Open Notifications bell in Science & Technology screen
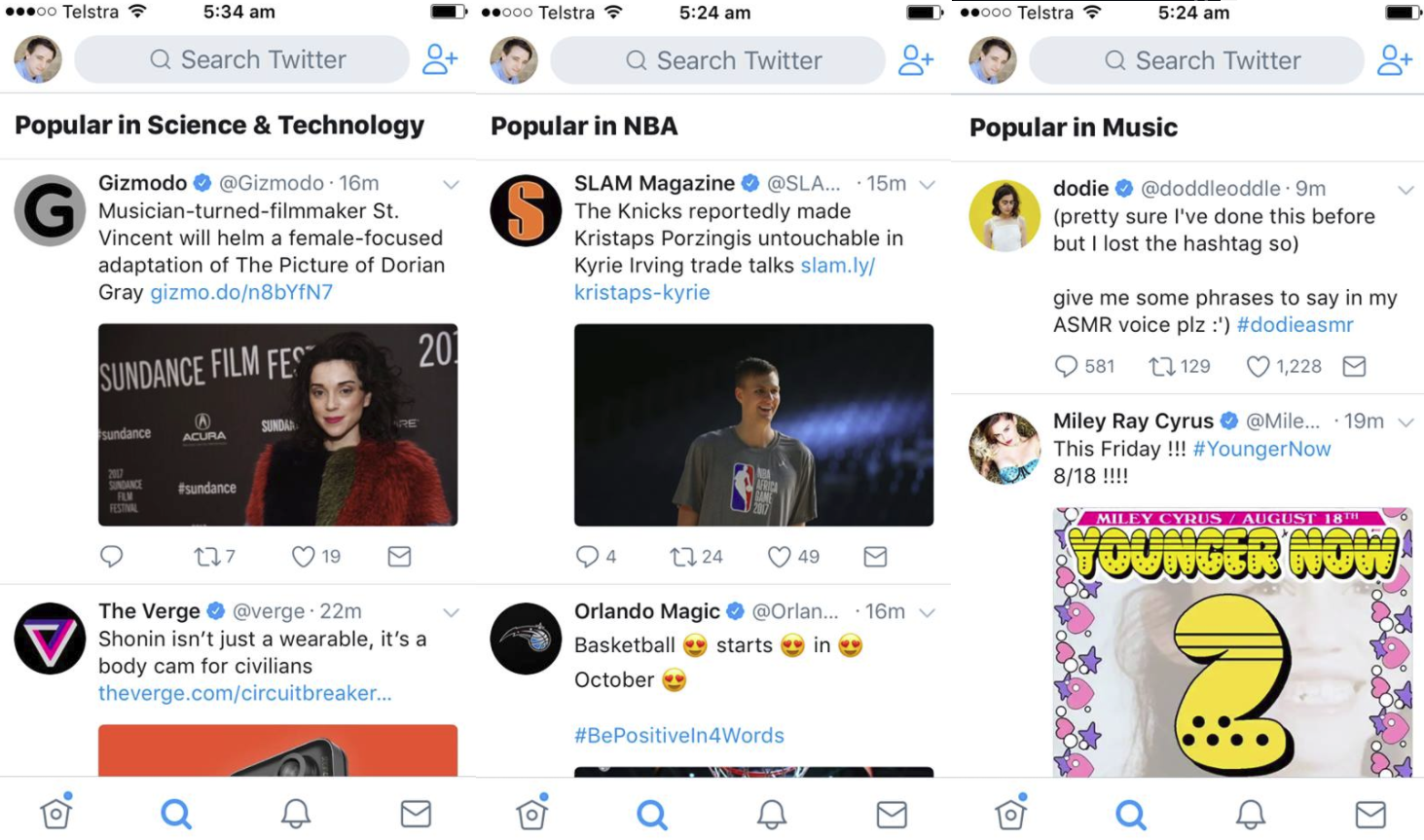 click(x=296, y=813)
